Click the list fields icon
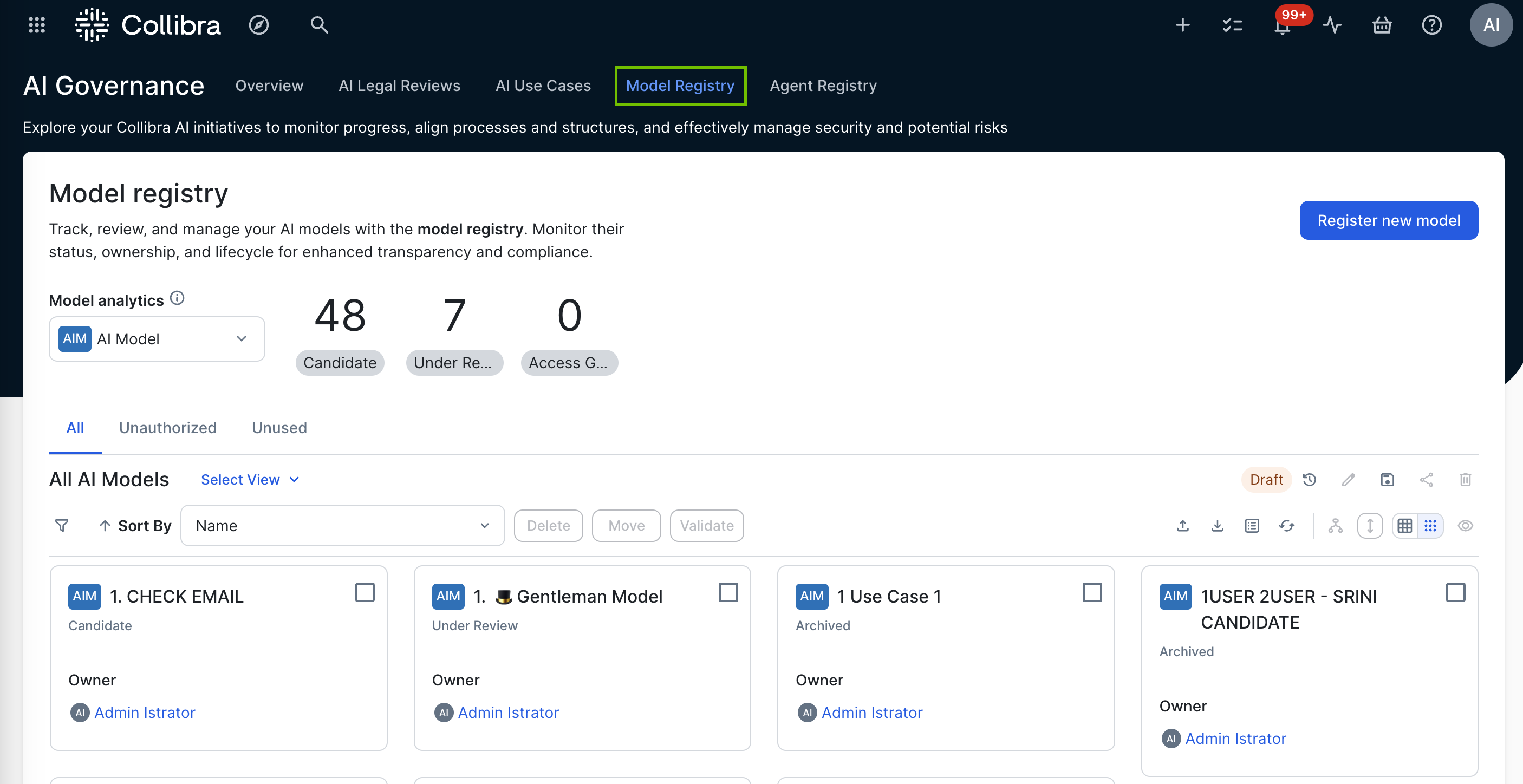1523x784 pixels. (1252, 526)
